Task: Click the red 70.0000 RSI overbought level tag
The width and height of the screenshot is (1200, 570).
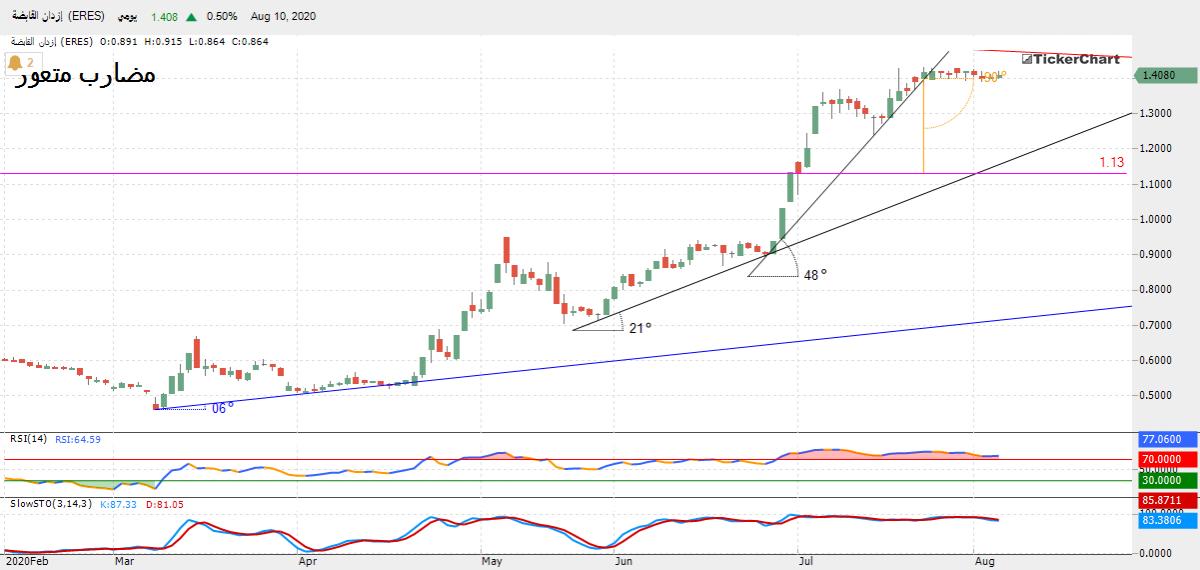Action: click(1165, 459)
